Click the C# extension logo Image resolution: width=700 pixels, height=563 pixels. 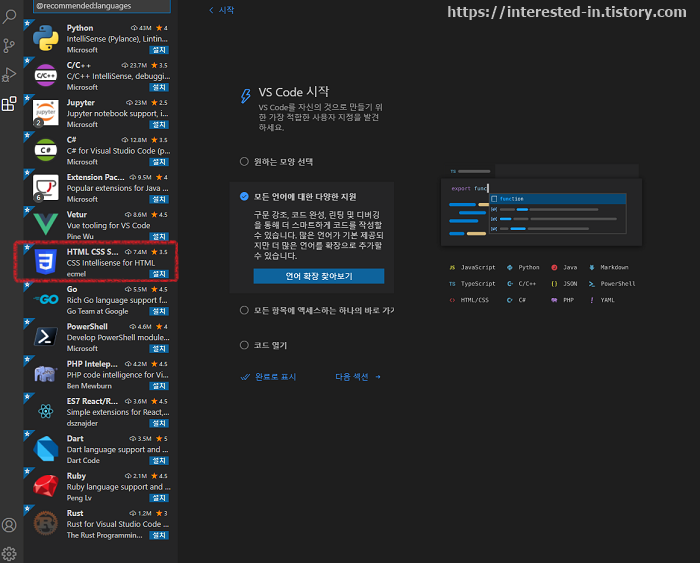click(x=46, y=150)
